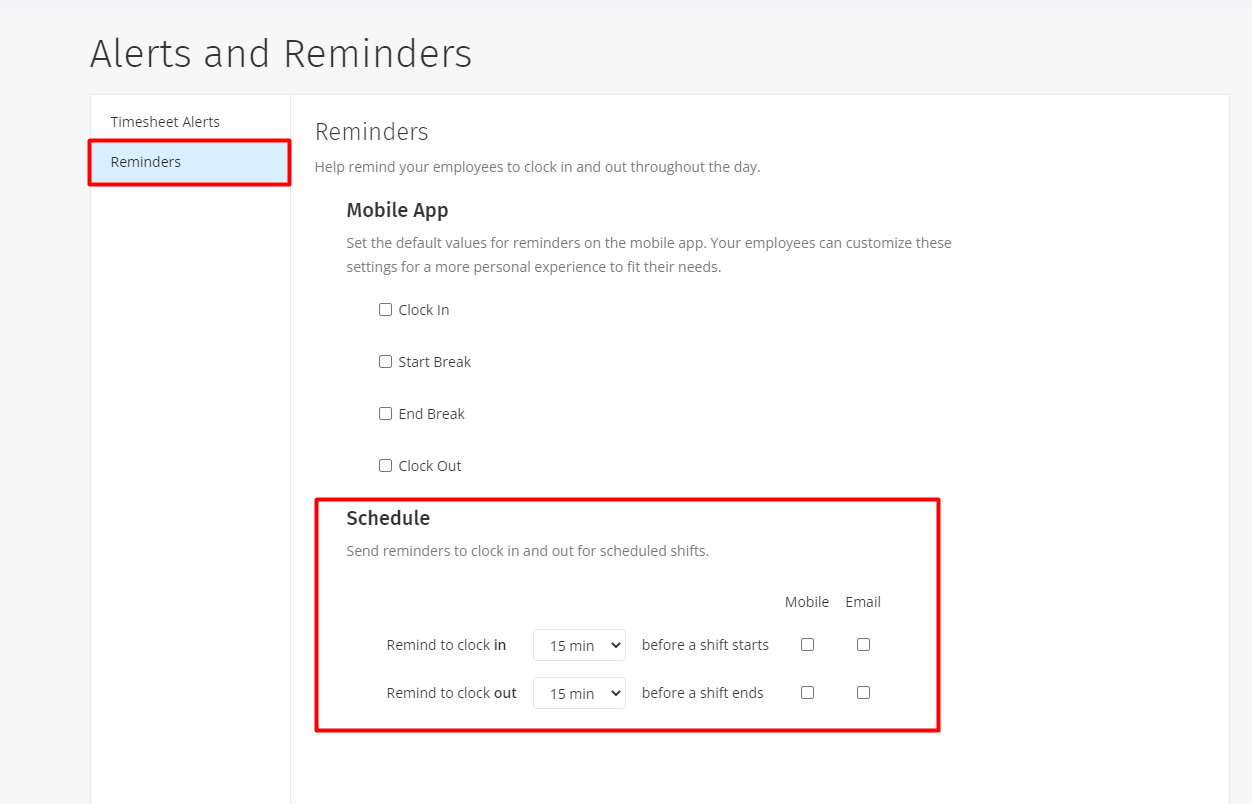This screenshot has width=1252, height=804.
Task: Click the Alerts and Reminders page title
Action: (x=281, y=54)
